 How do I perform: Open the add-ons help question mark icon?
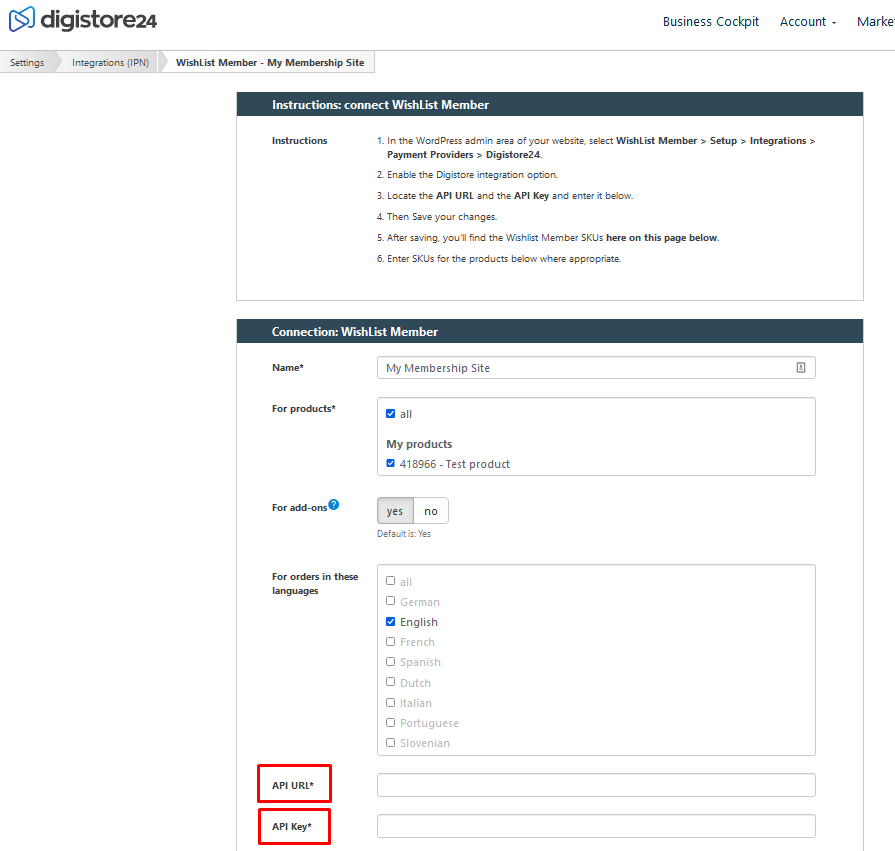334,505
